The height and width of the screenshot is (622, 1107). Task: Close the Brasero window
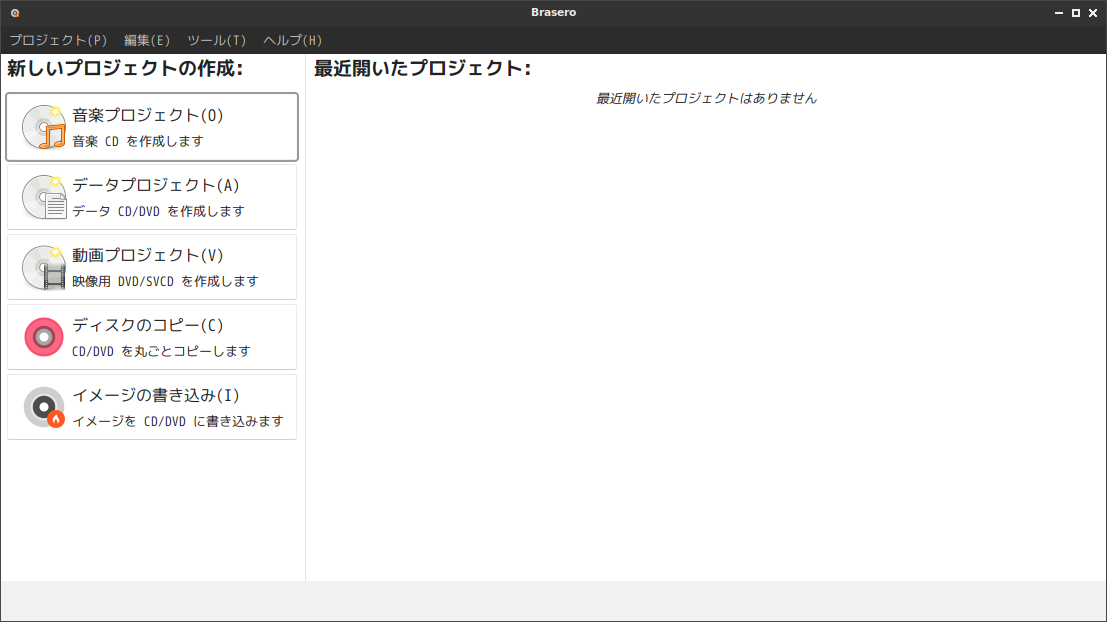(1093, 13)
